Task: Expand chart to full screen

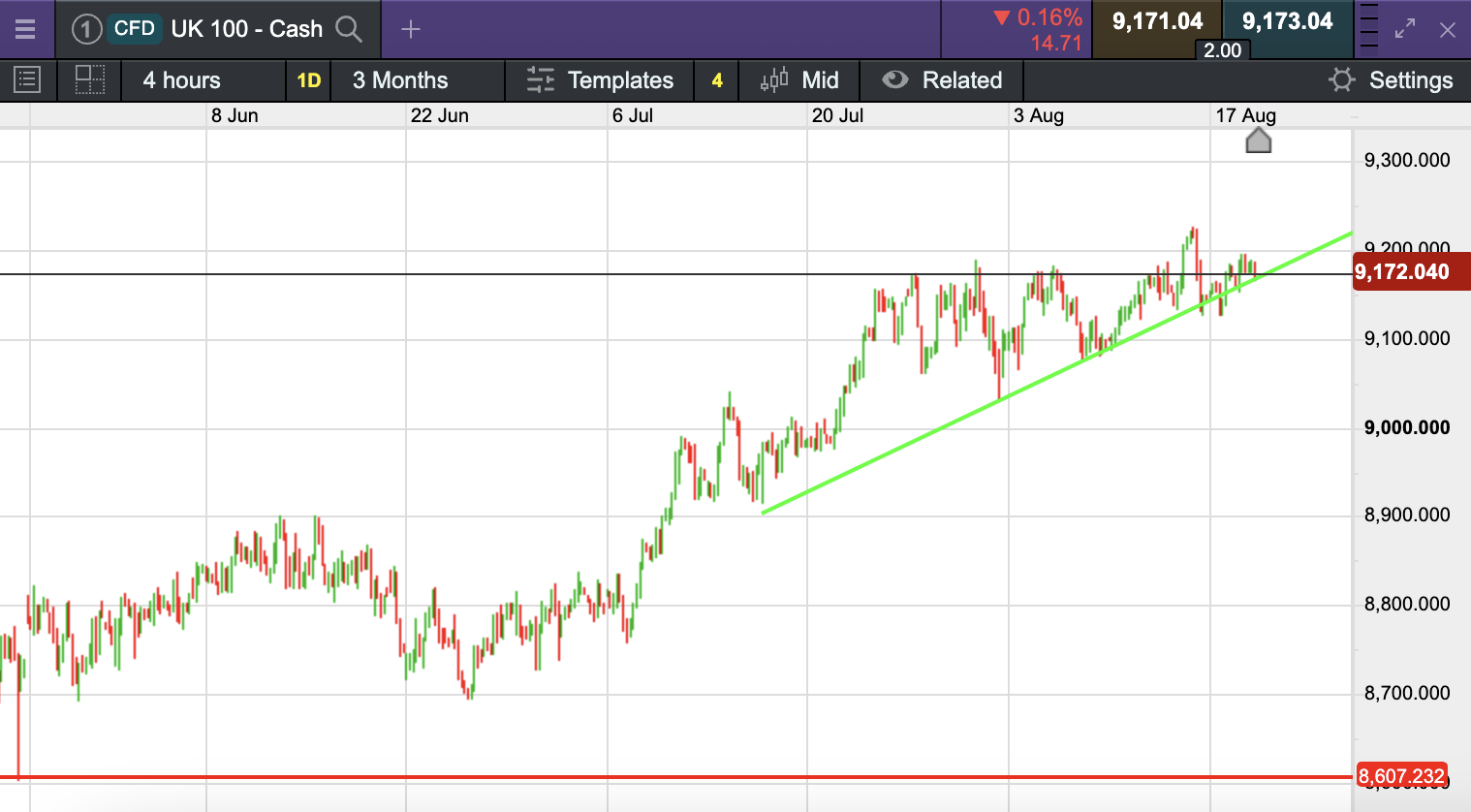Action: click(x=1405, y=29)
